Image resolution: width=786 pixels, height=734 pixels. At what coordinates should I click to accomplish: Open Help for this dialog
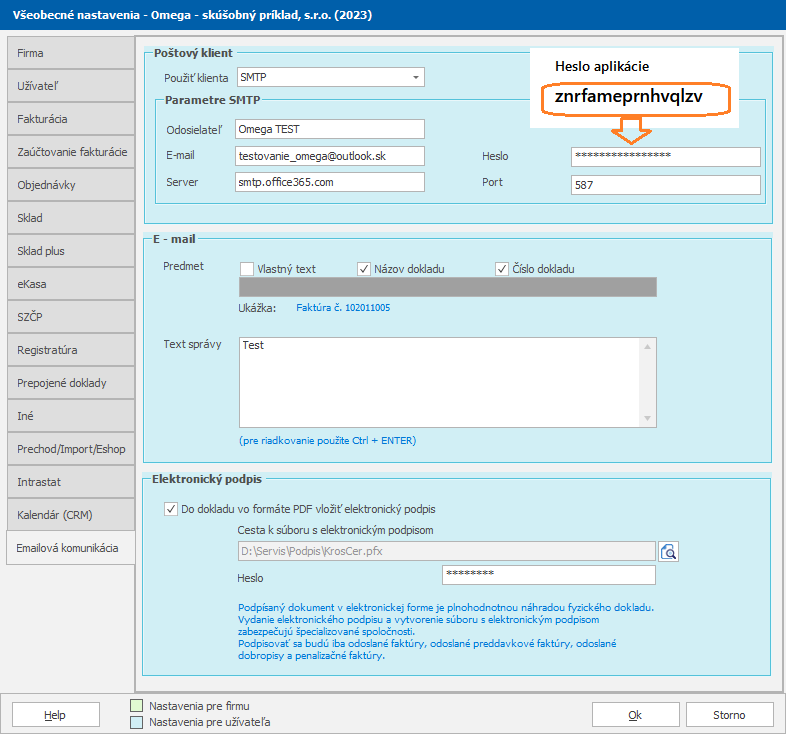[55, 715]
